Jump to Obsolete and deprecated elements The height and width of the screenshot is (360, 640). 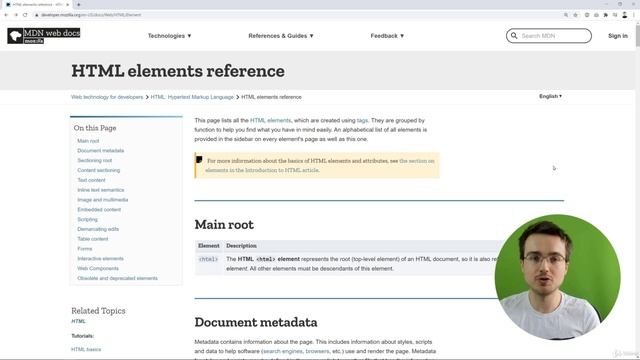tap(117, 278)
